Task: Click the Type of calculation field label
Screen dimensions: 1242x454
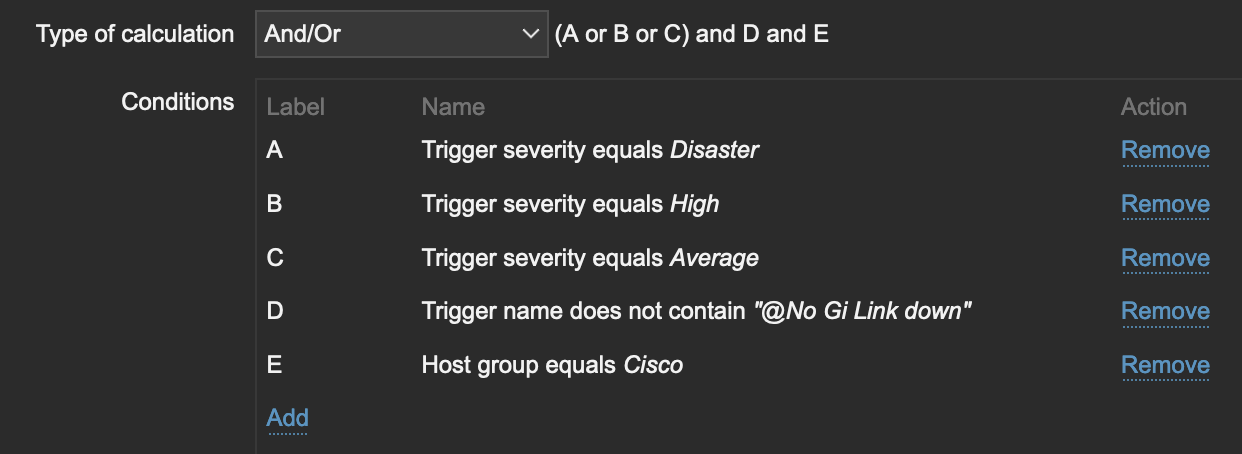Action: click(135, 34)
